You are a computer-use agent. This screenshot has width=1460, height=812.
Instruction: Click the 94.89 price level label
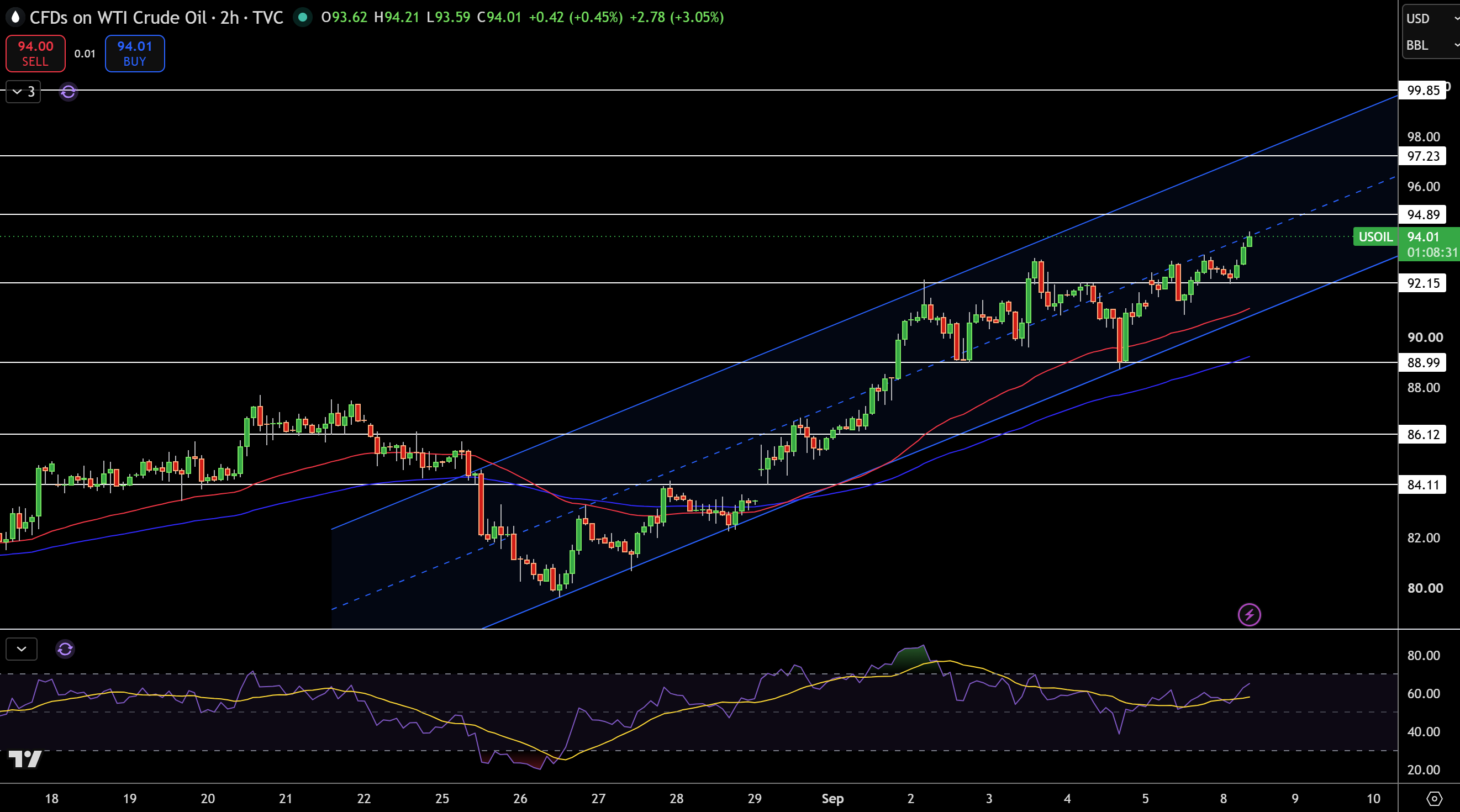[x=1422, y=214]
